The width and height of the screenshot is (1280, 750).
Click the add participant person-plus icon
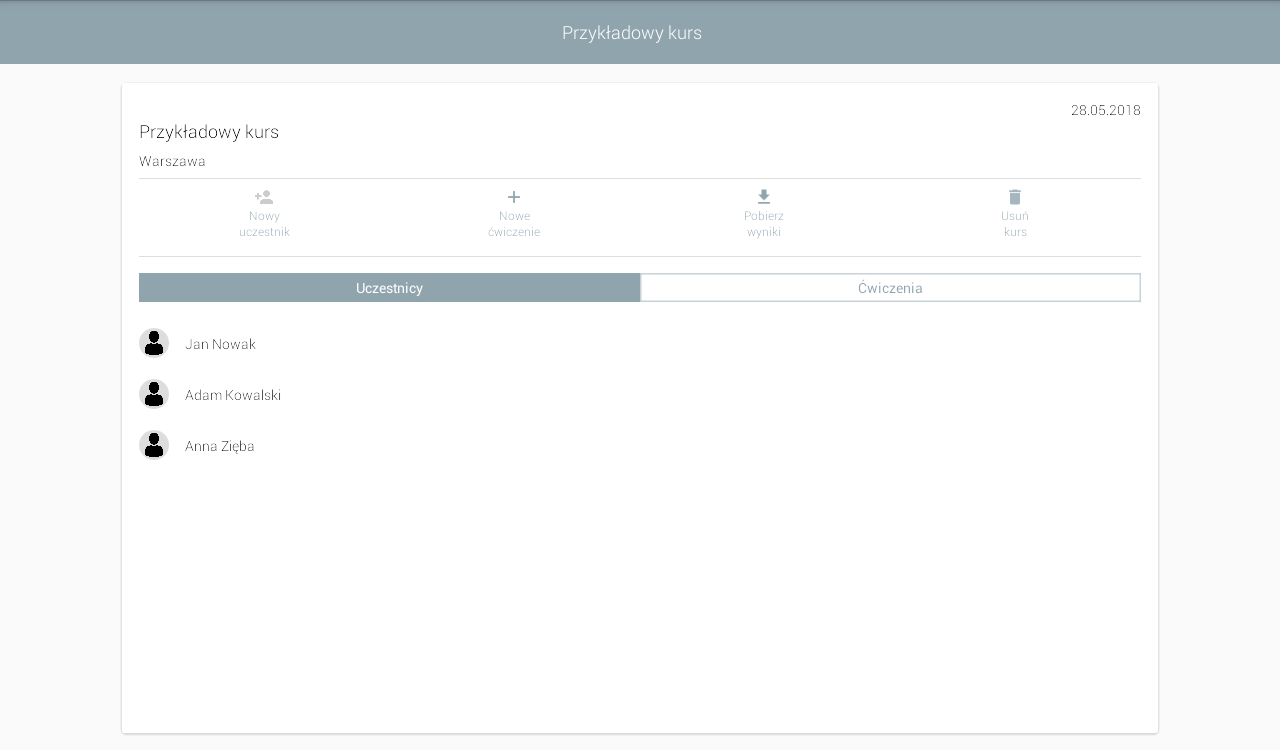tap(264, 197)
